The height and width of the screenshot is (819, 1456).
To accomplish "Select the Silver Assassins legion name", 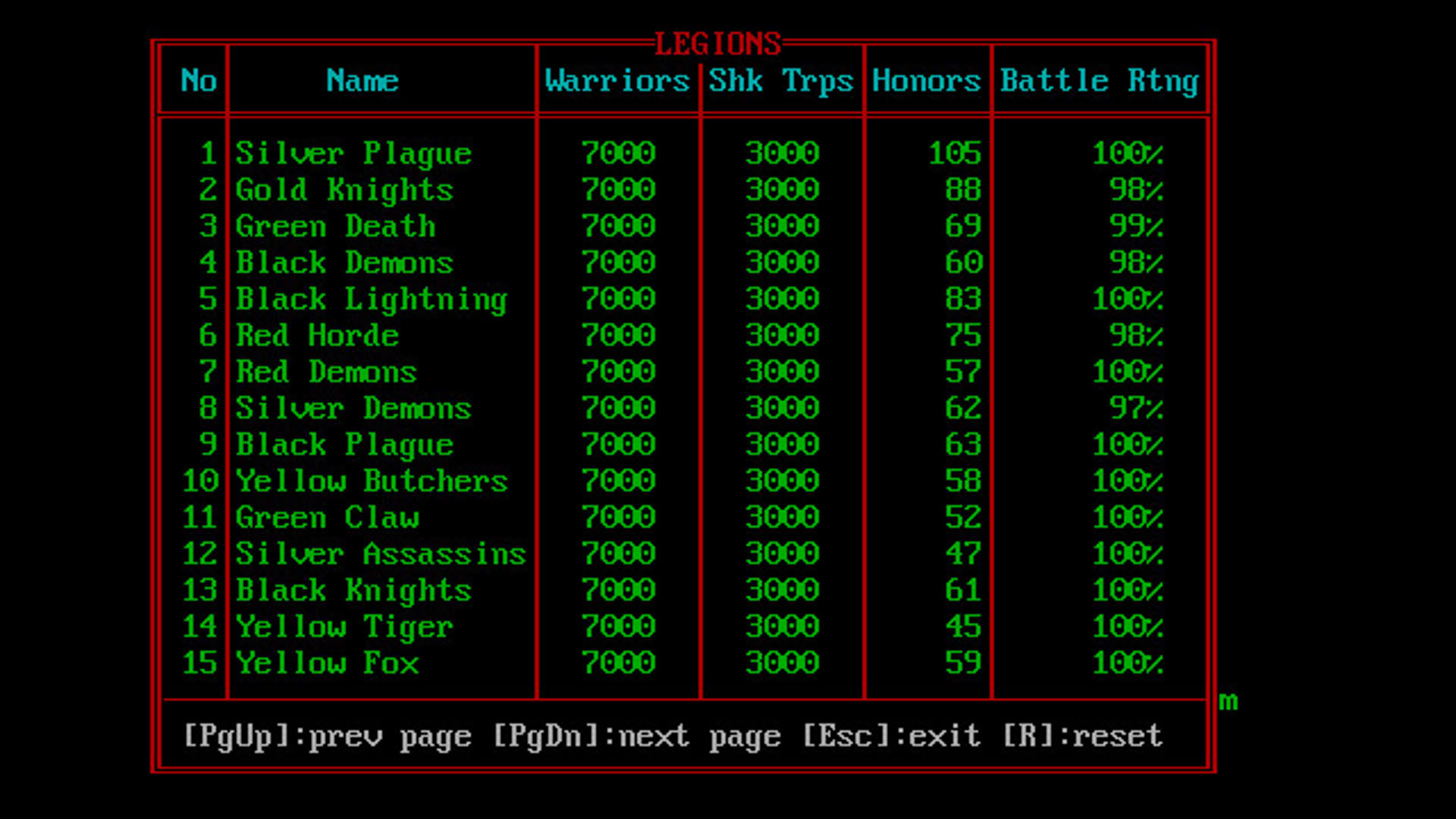I will click(381, 554).
